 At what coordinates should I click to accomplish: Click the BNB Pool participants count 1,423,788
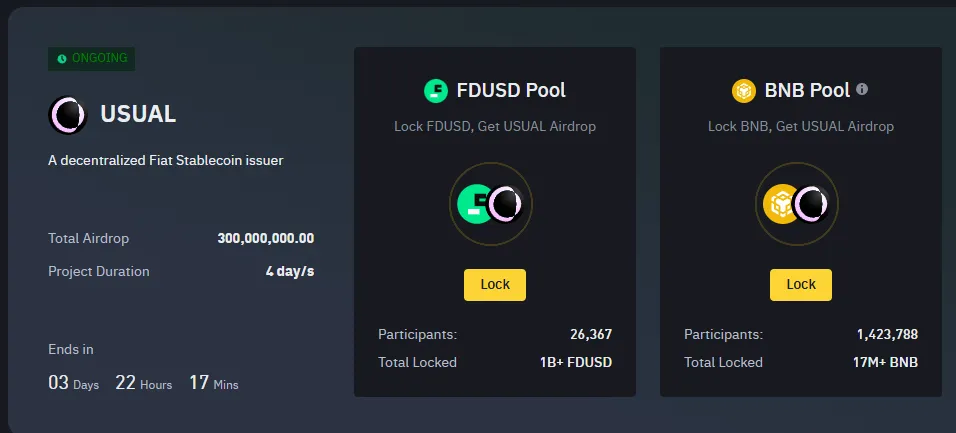pyautogui.click(x=887, y=334)
